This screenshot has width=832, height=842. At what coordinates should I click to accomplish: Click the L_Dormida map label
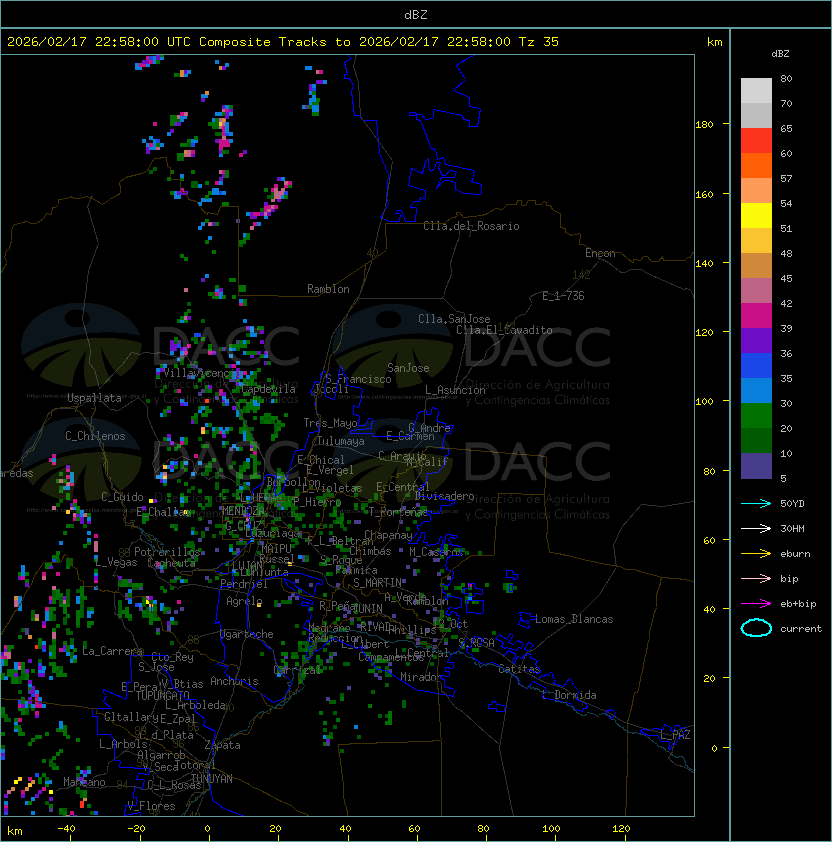point(569,695)
